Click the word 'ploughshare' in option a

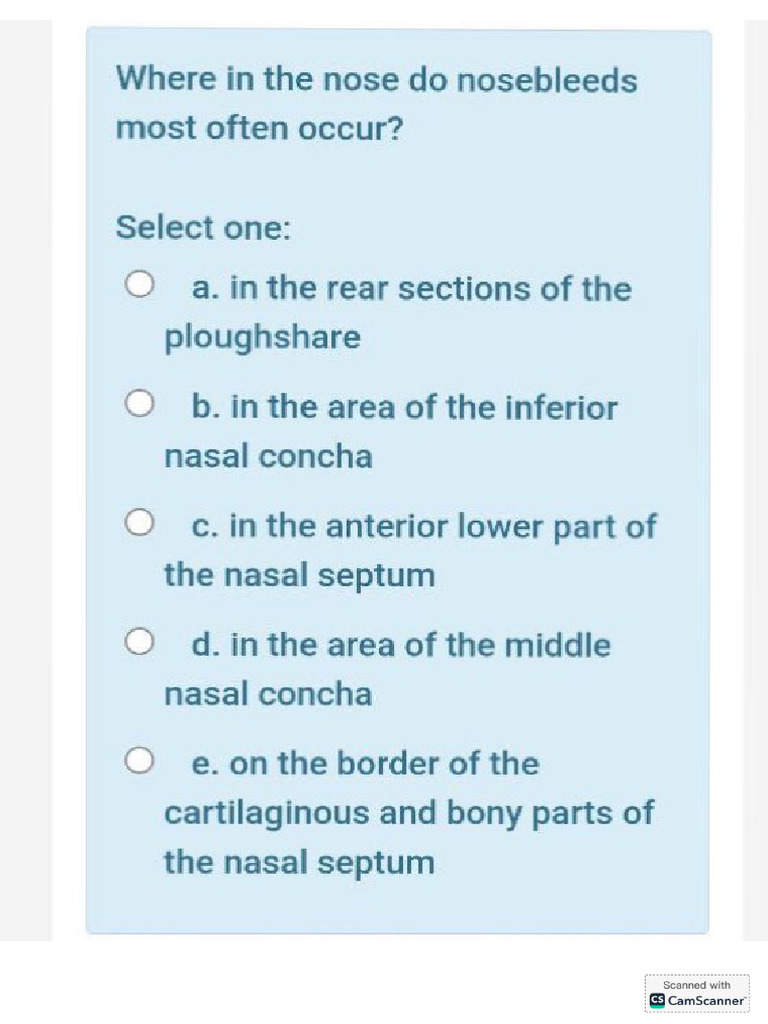click(x=262, y=337)
